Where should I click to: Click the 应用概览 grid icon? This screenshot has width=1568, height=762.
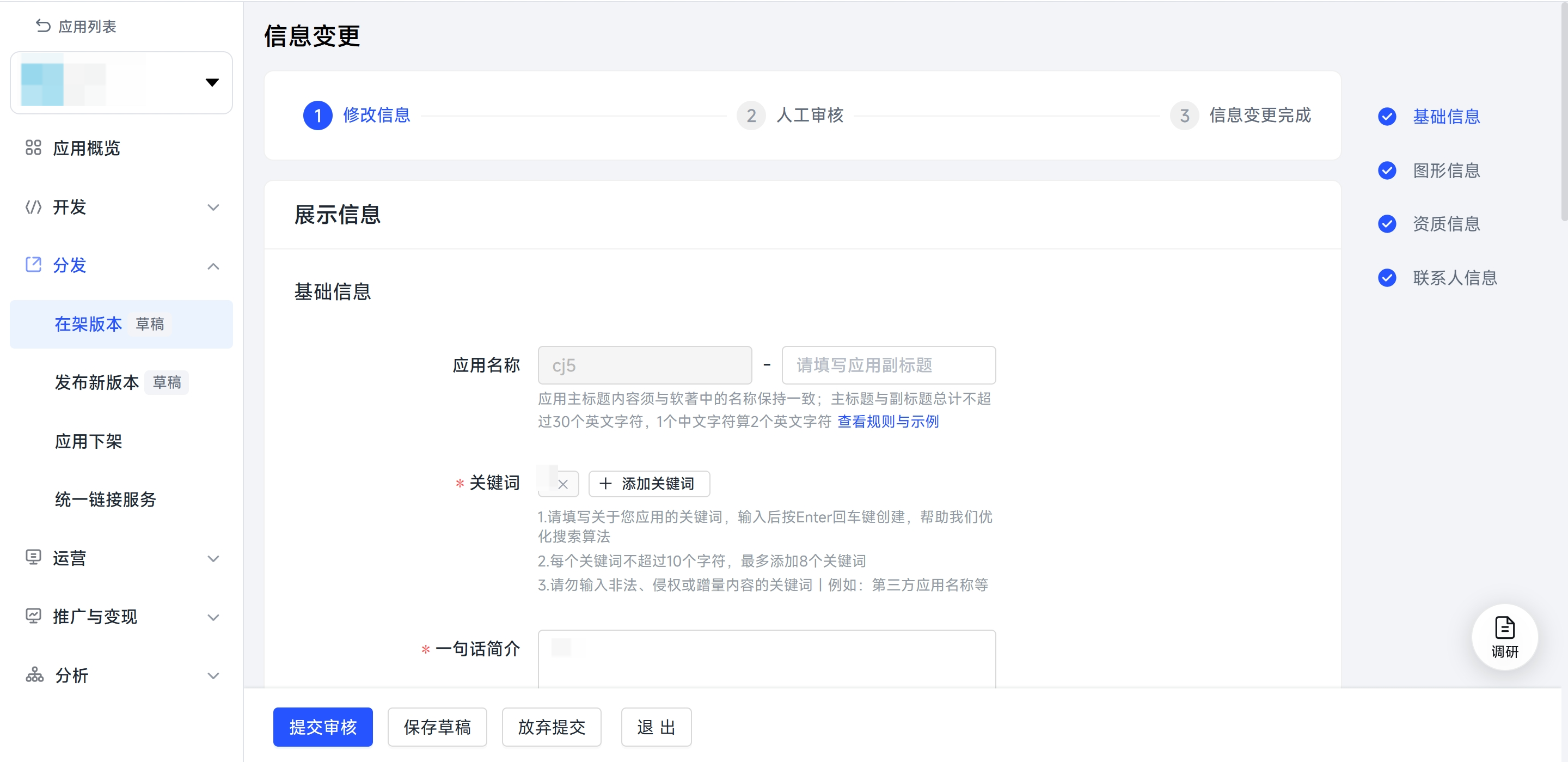point(33,148)
